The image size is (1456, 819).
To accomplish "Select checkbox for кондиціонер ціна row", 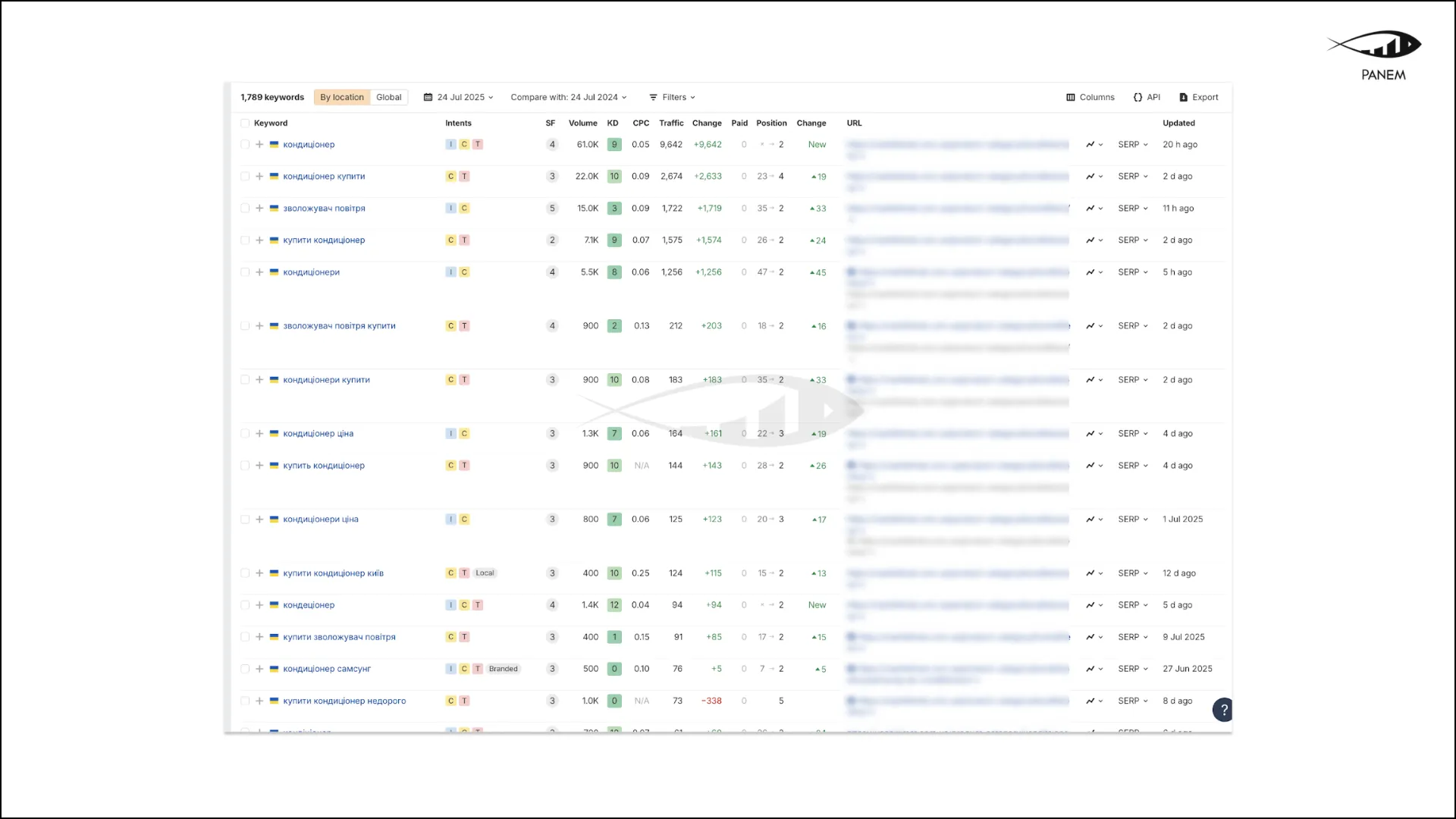I will click(x=245, y=434).
